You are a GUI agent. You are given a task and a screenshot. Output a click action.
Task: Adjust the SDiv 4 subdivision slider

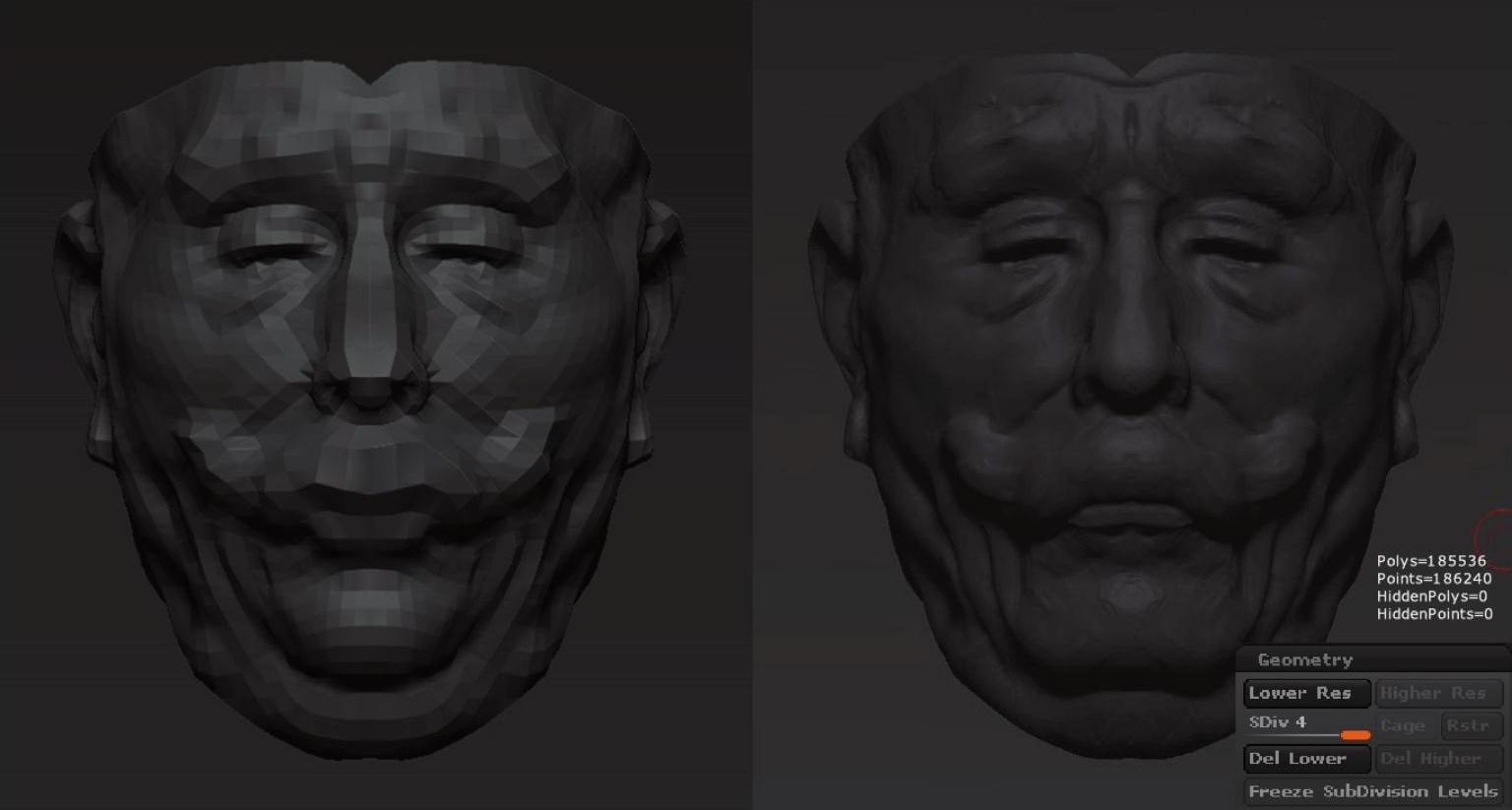(1306, 725)
